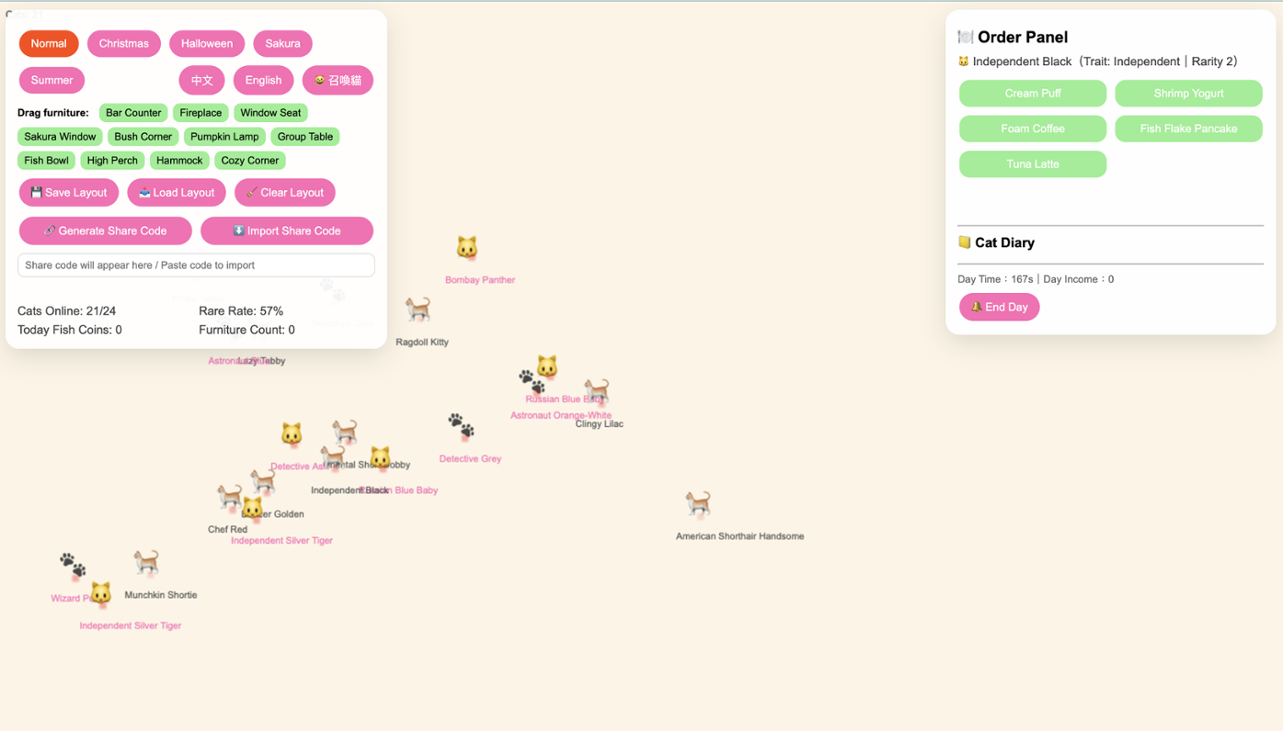Select the American Shorthair Handsome cat
This screenshot has width=1283, height=731.
pyautogui.click(x=698, y=504)
